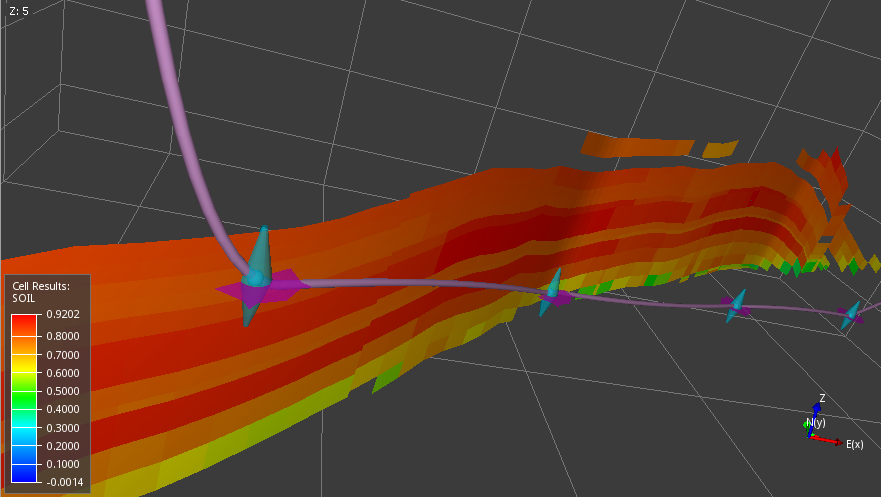Image resolution: width=881 pixels, height=497 pixels.
Task: Click the green middle of the color legend bar
Action: [24, 399]
